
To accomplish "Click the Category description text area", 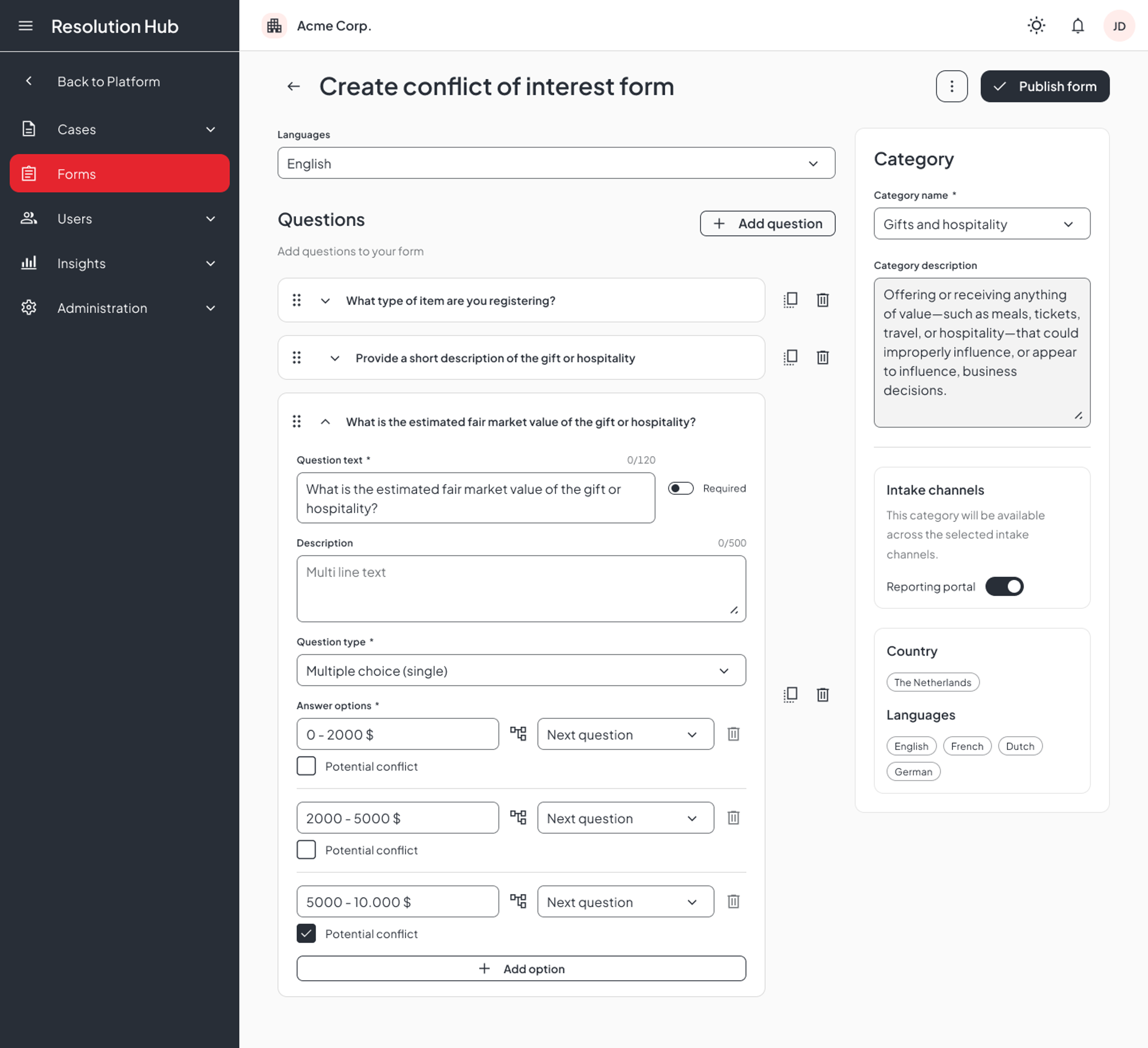I will tap(982, 353).
